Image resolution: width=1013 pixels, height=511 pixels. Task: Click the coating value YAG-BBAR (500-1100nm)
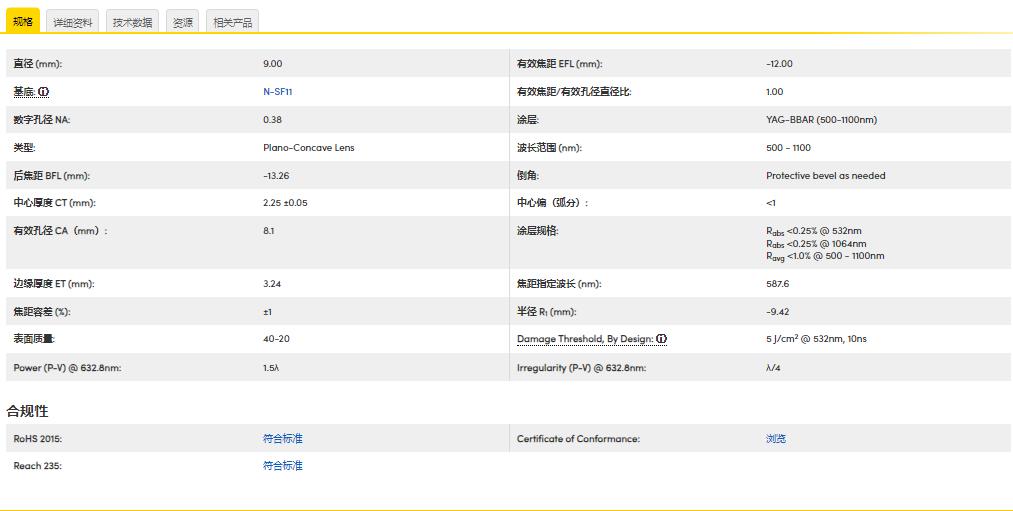pos(821,120)
